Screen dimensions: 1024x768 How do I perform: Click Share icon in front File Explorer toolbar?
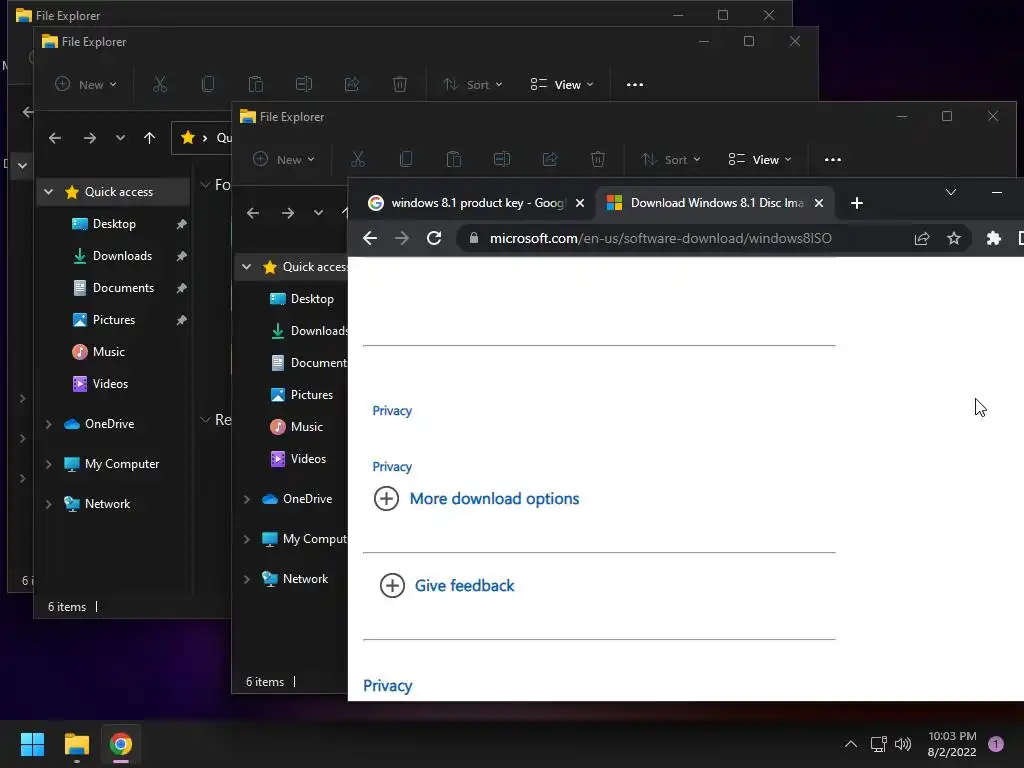tap(550, 159)
